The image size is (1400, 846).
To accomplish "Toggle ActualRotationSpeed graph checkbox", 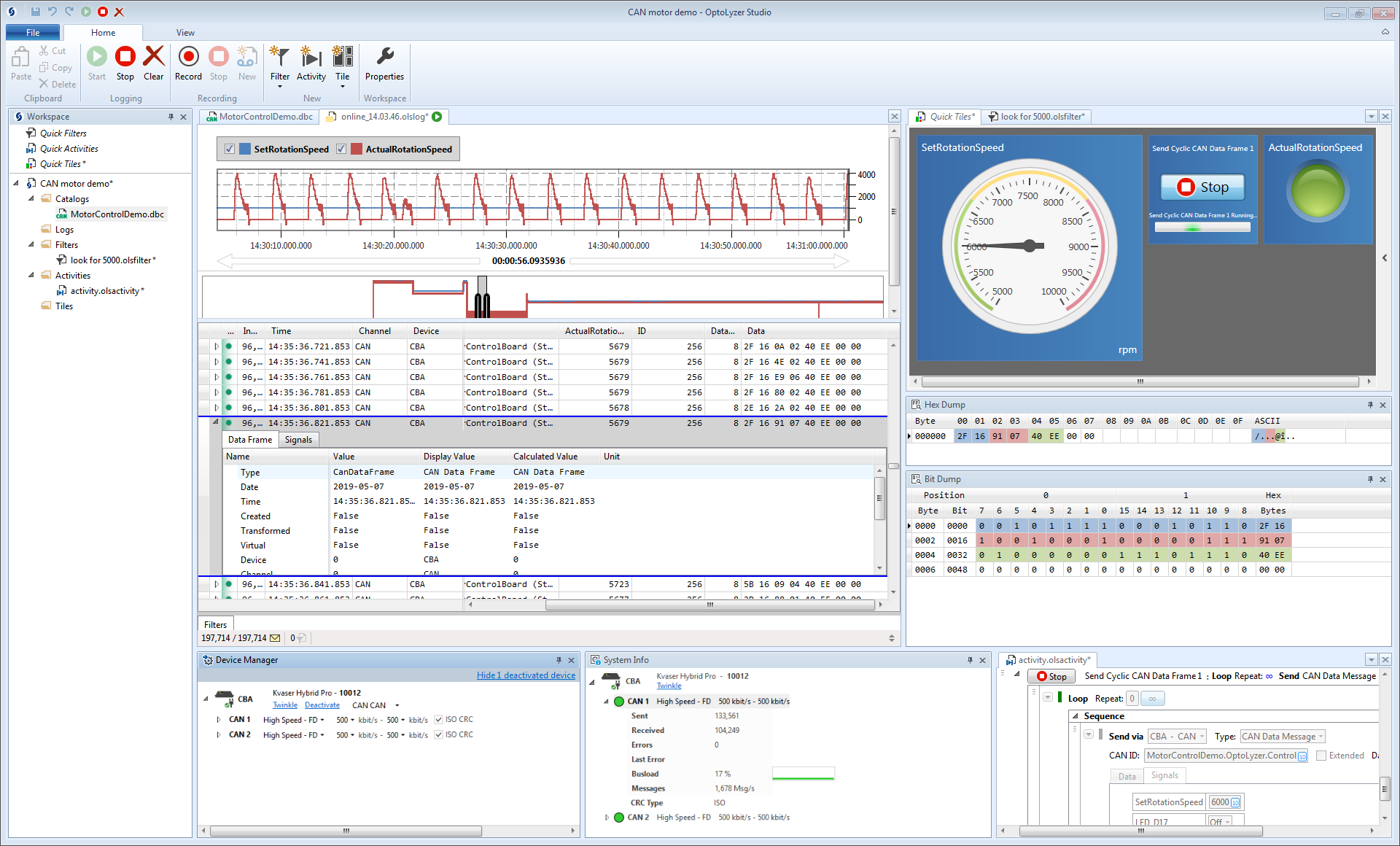I will click(x=341, y=149).
